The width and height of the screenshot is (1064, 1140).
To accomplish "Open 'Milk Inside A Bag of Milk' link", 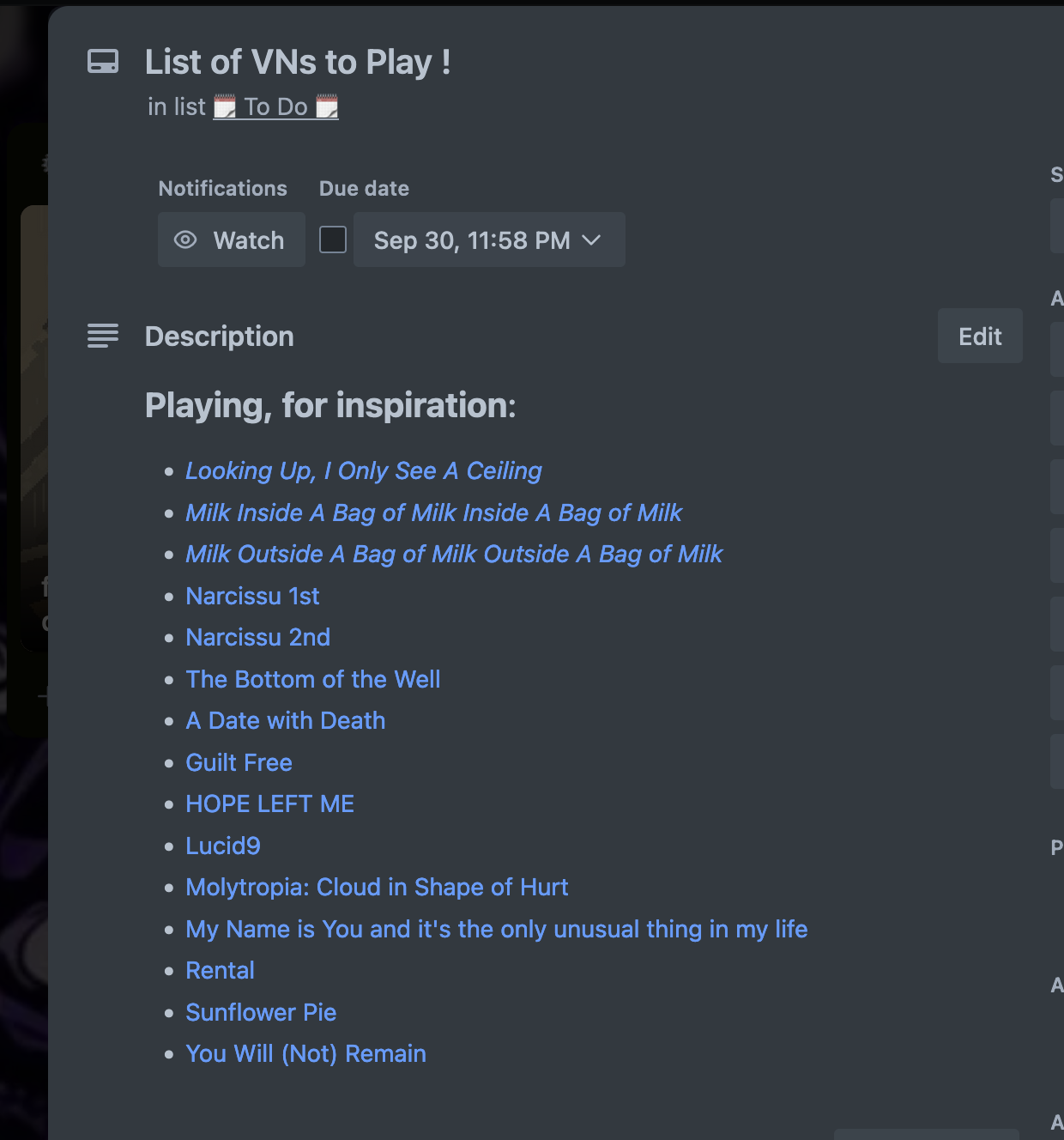I will (434, 512).
